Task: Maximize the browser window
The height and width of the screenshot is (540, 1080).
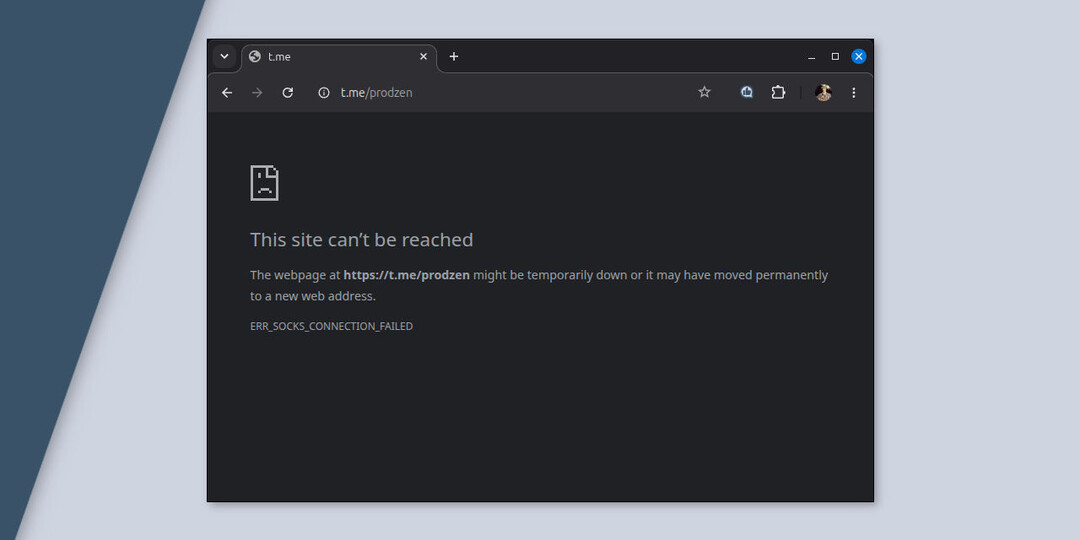Action: pyautogui.click(x=835, y=56)
